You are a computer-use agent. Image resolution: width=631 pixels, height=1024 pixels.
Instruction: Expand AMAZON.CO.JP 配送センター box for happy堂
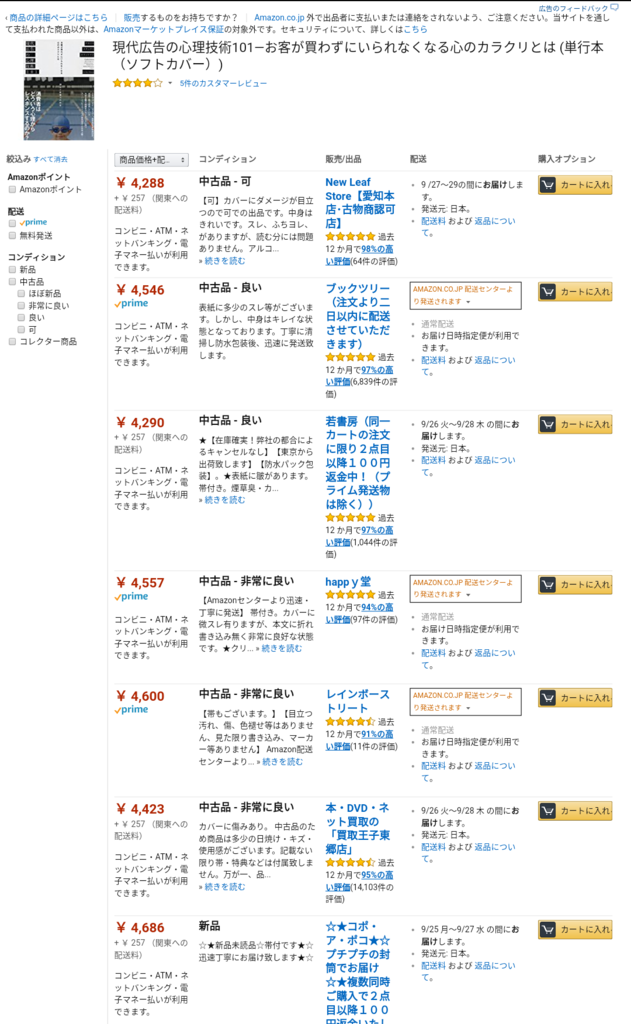(x=465, y=588)
